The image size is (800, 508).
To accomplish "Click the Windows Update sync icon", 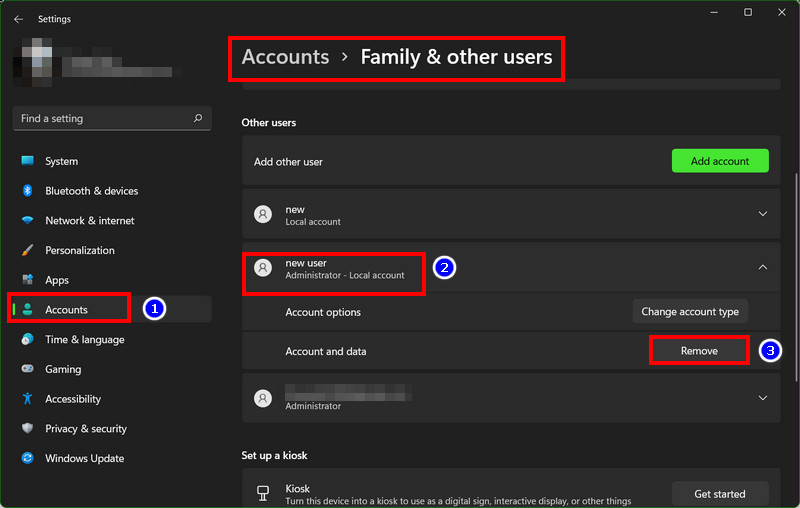I will (x=28, y=458).
